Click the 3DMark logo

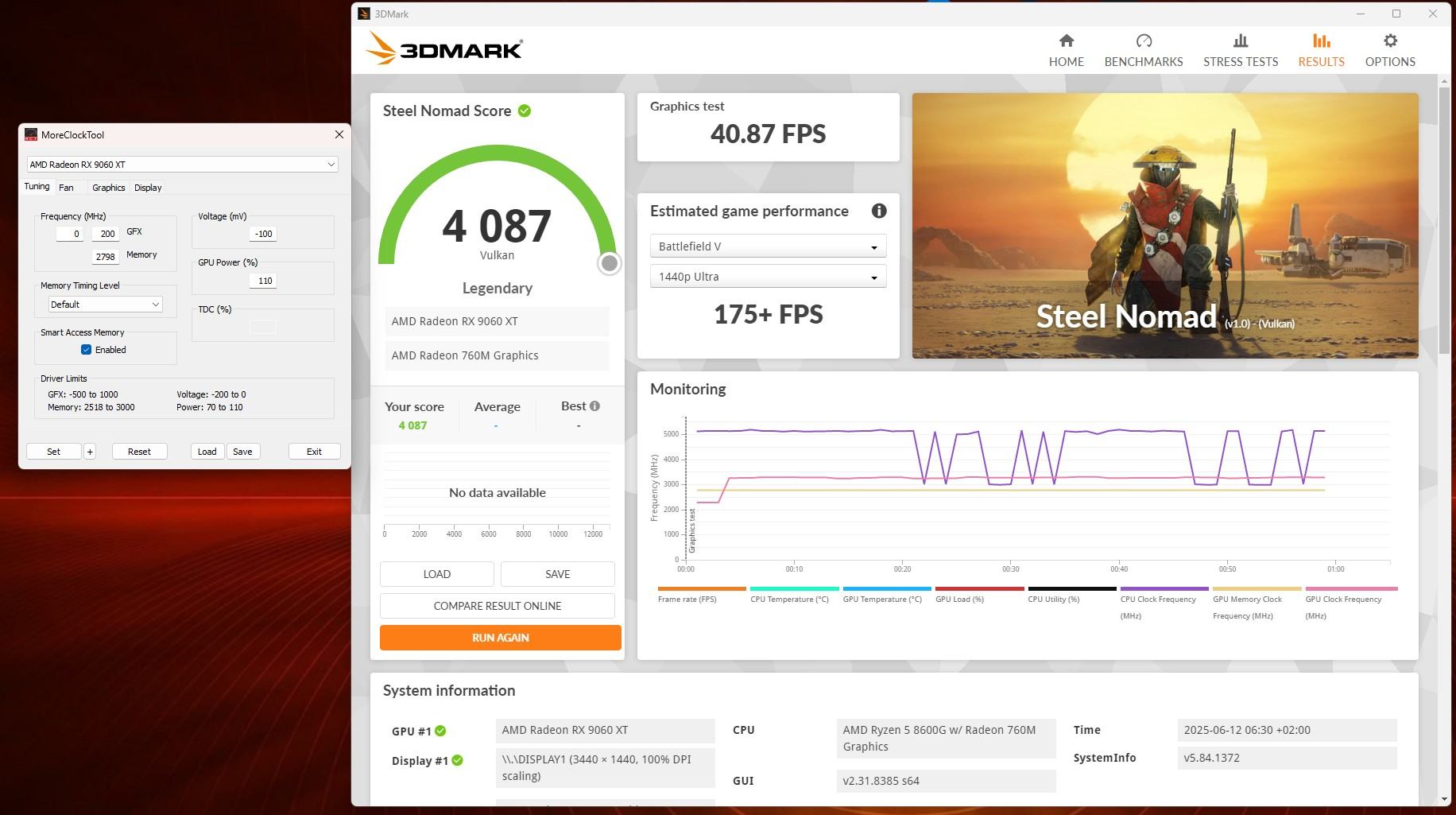coord(443,49)
